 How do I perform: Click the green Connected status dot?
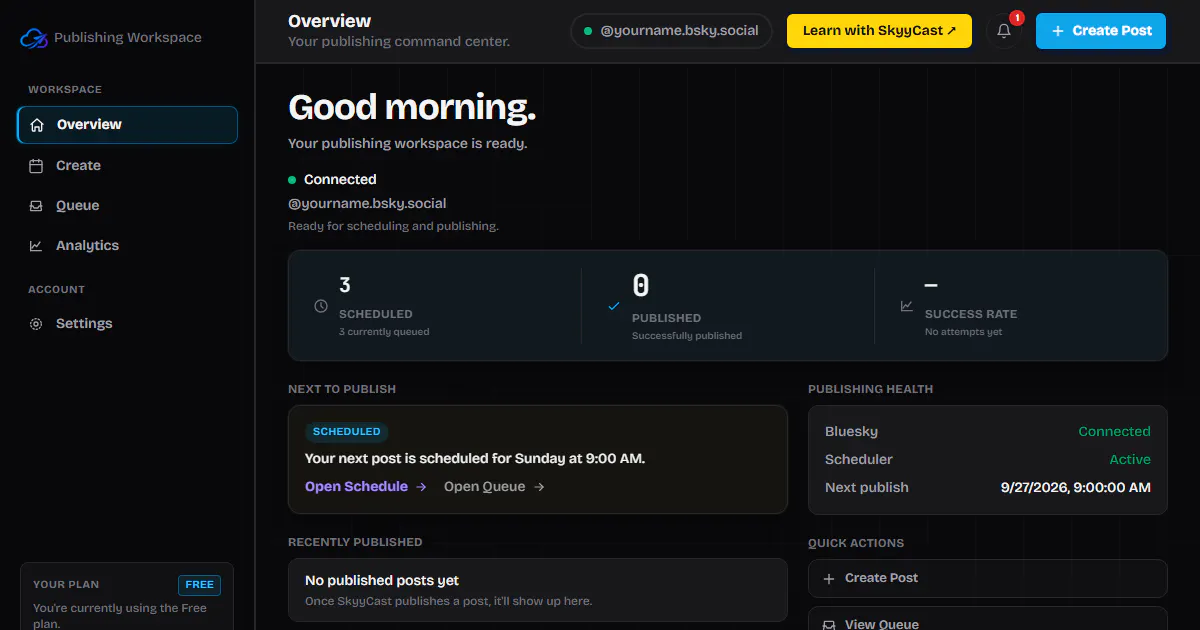click(292, 180)
